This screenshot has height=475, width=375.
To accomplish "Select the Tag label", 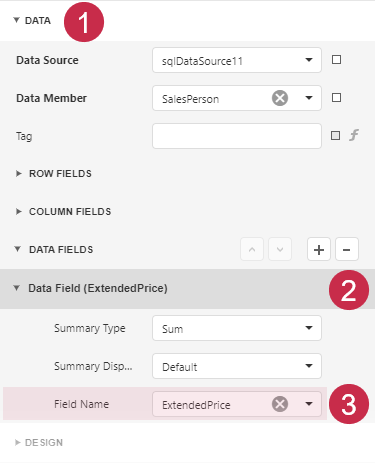I will 24,136.
